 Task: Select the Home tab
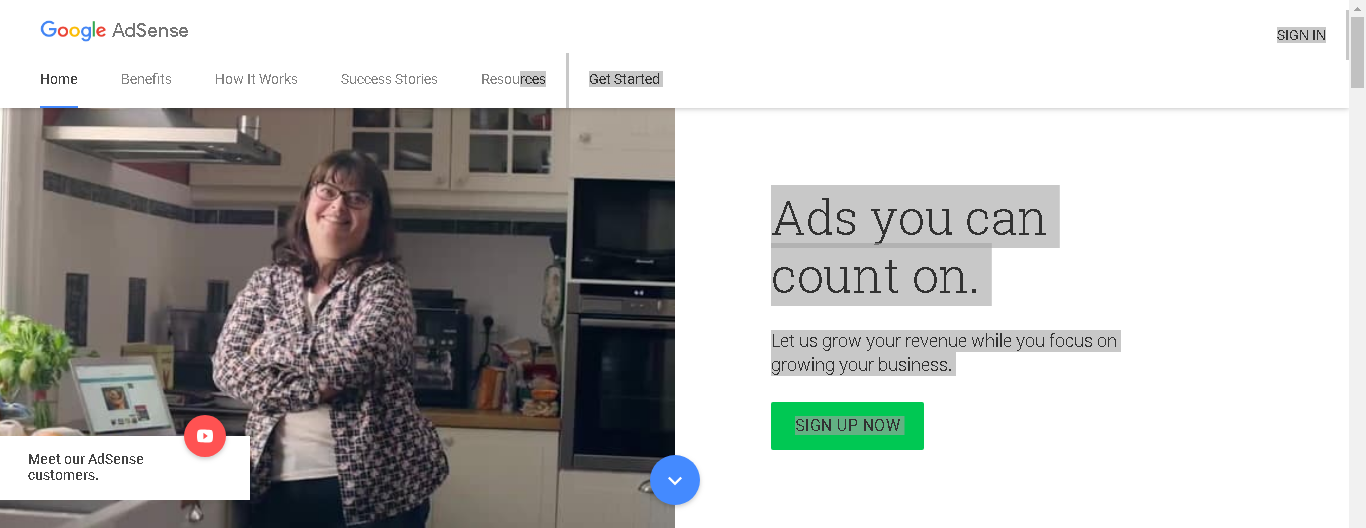click(x=59, y=79)
